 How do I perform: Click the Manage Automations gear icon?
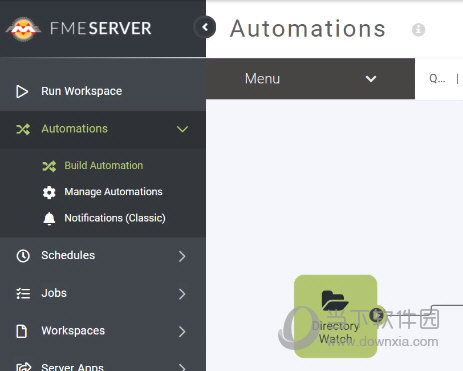49,192
